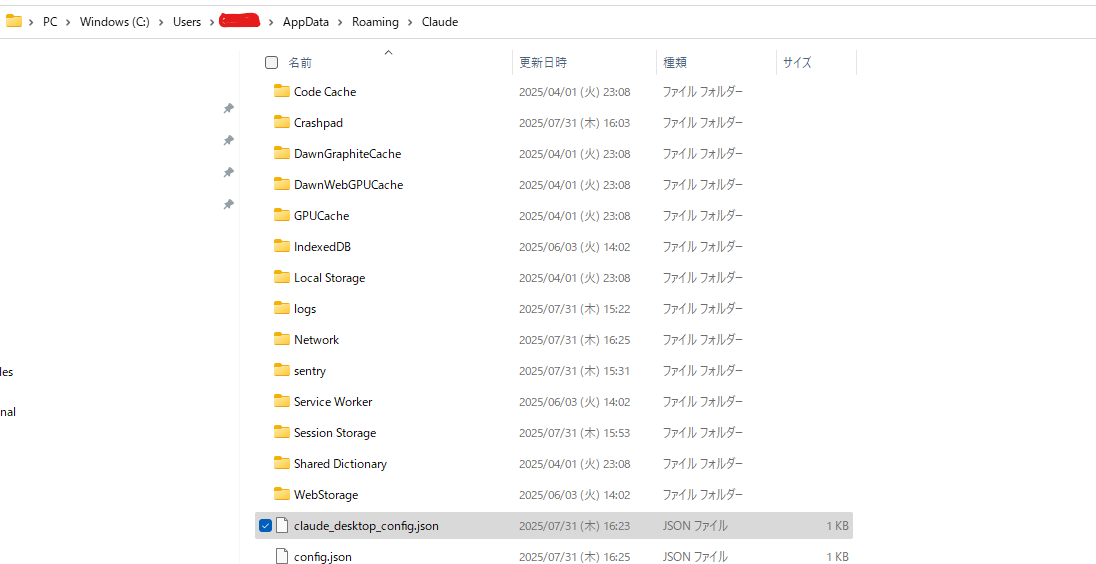1096x564 pixels.
Task: Select the Session Storage folder name
Action: click(335, 433)
